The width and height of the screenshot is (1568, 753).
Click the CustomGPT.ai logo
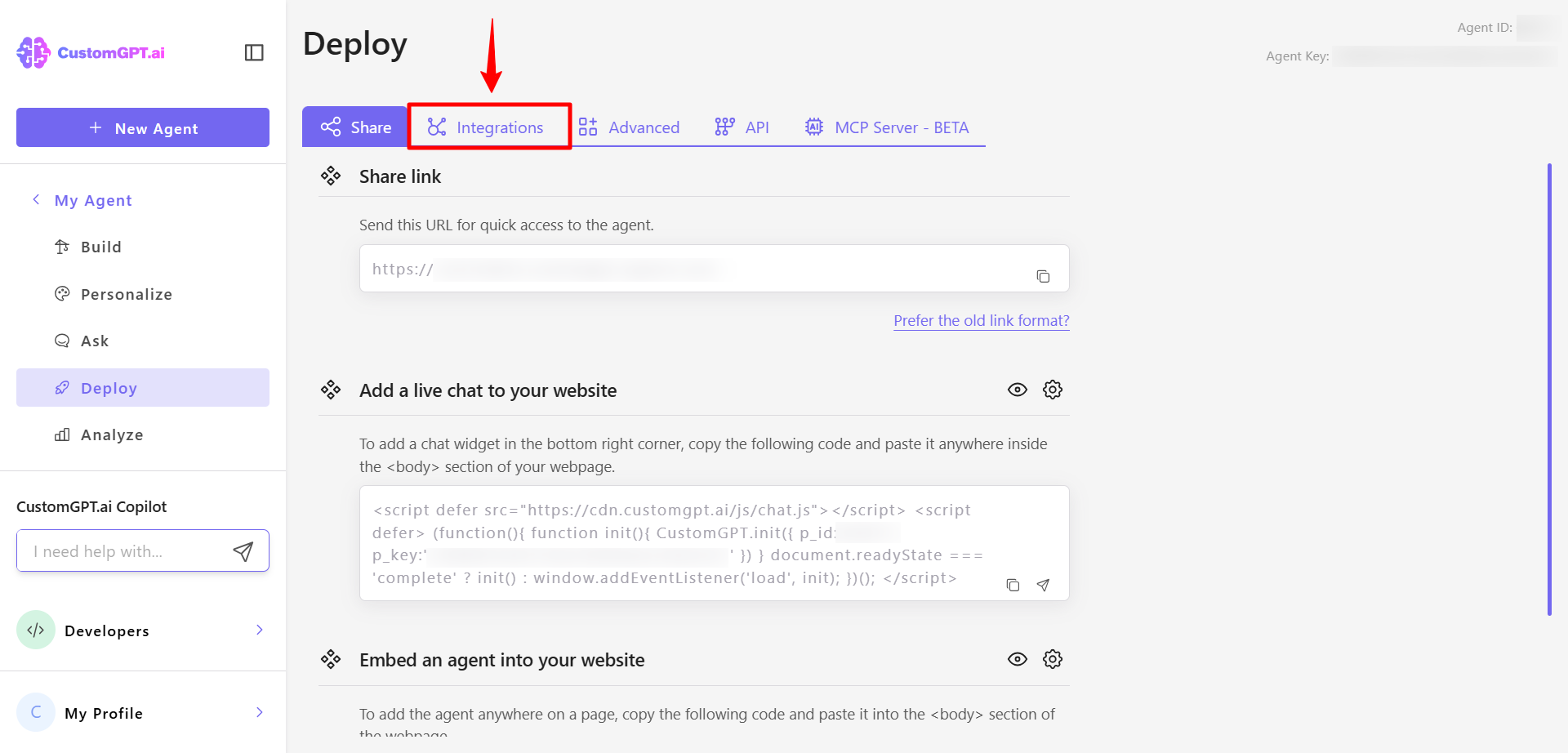click(x=91, y=52)
